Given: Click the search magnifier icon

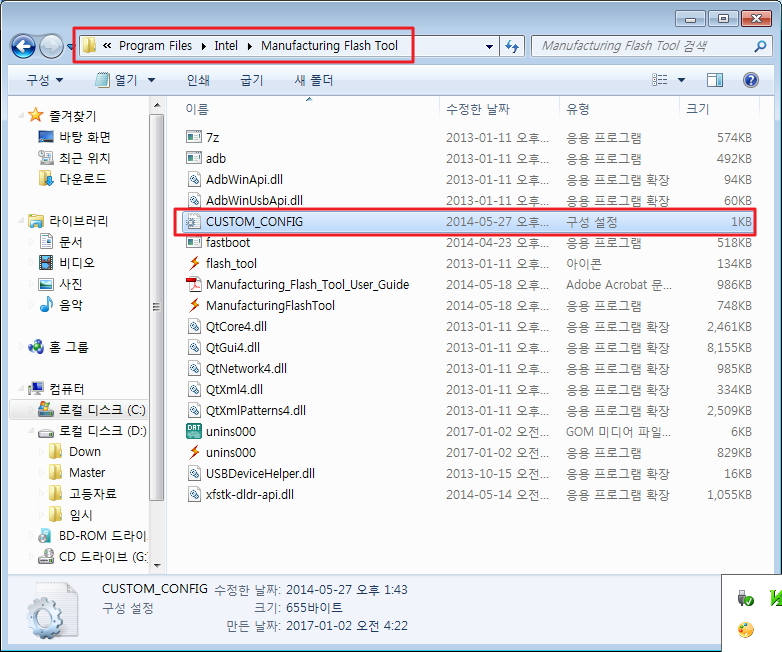Looking at the screenshot, I should point(760,46).
